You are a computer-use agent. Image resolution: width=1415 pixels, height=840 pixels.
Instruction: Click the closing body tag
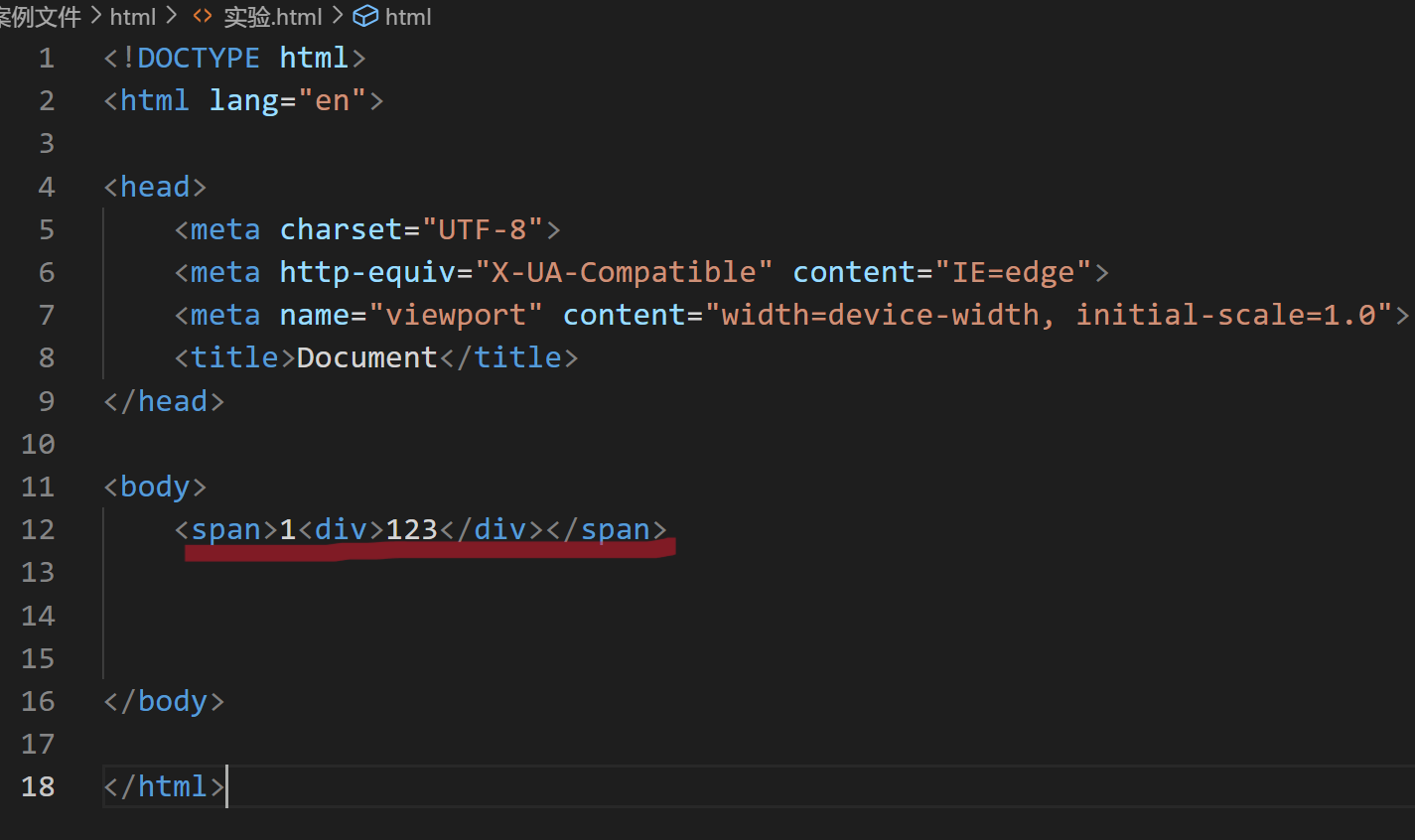pos(164,701)
